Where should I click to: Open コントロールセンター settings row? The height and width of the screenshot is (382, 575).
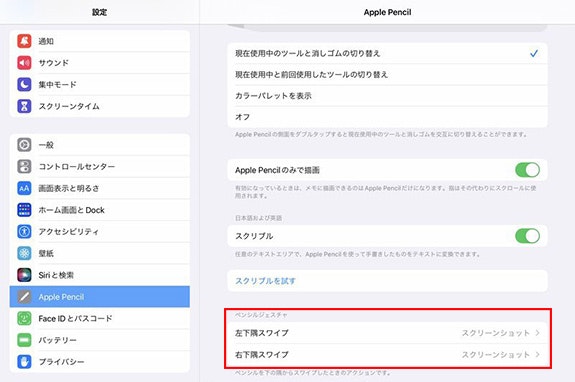(100, 166)
